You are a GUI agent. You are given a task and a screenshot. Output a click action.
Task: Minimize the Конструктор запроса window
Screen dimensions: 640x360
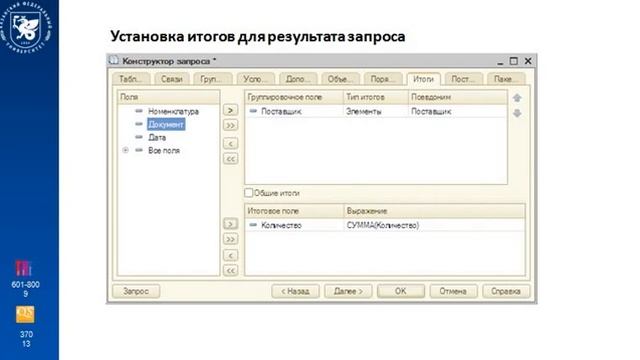500,62
